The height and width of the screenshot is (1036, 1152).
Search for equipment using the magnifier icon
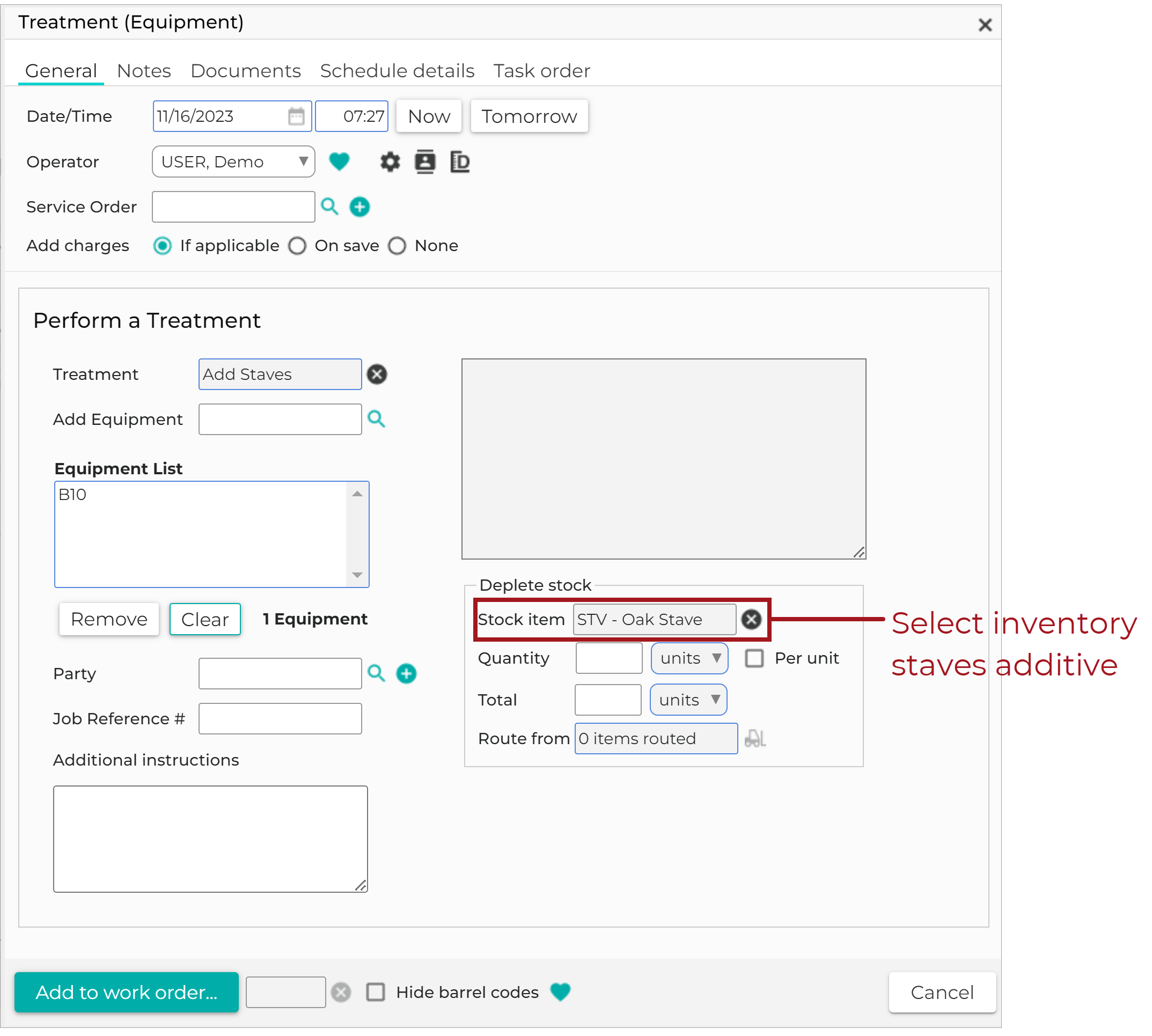click(376, 420)
